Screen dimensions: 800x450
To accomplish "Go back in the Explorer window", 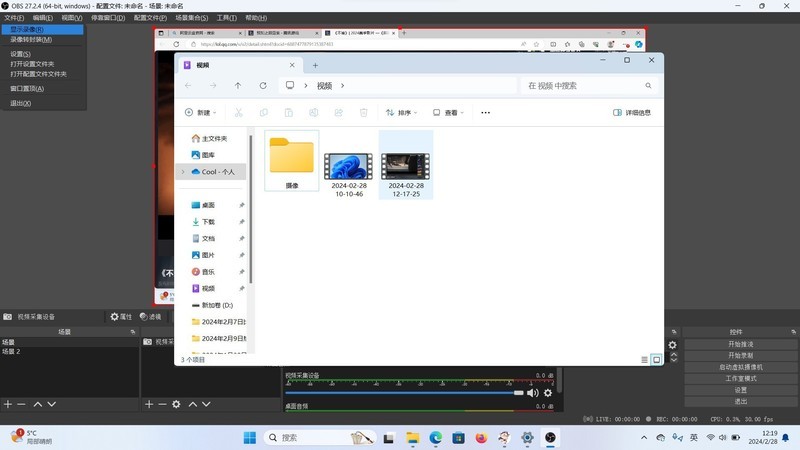I will pos(188,86).
